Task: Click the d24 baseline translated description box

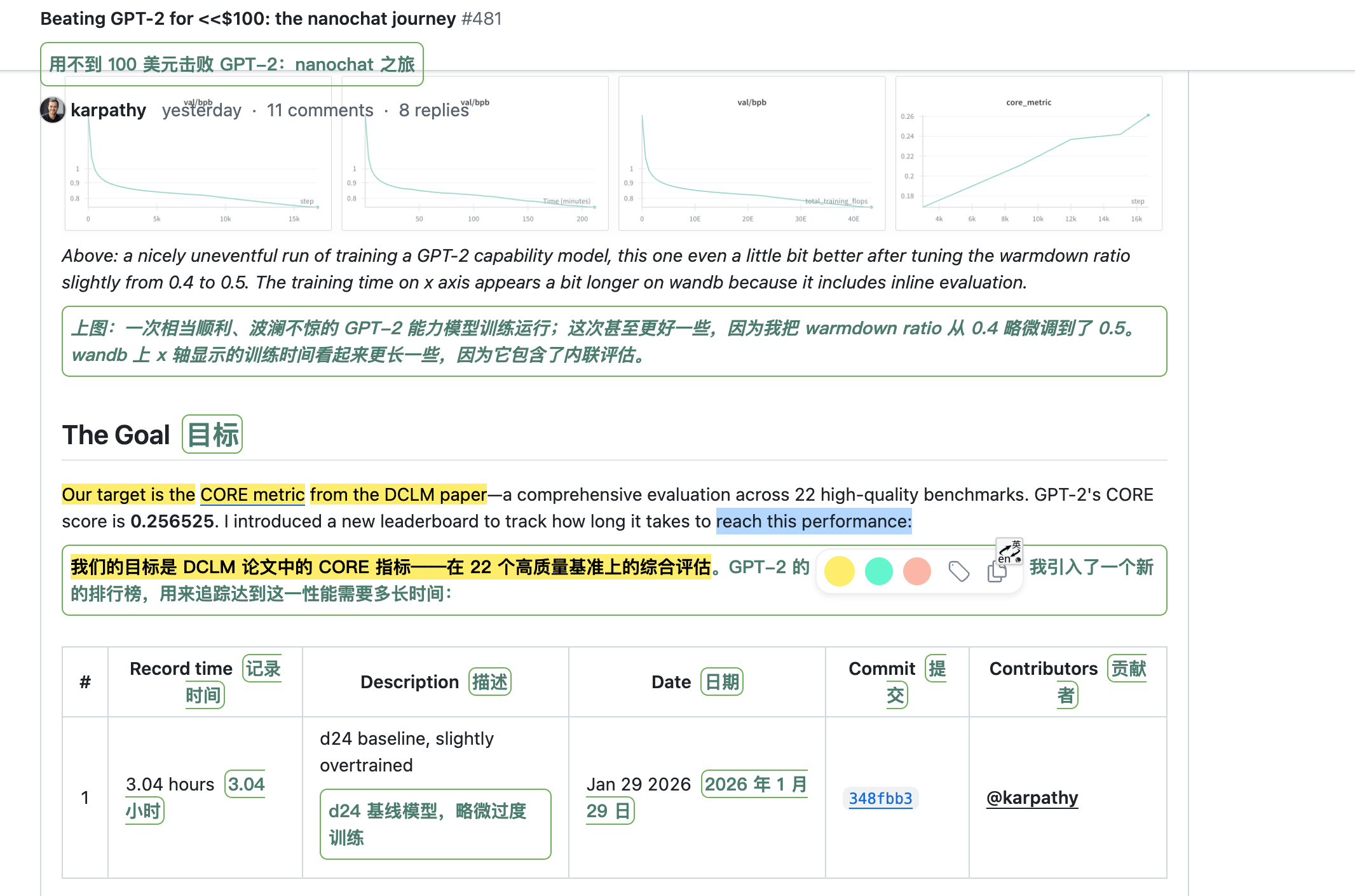Action: point(435,824)
